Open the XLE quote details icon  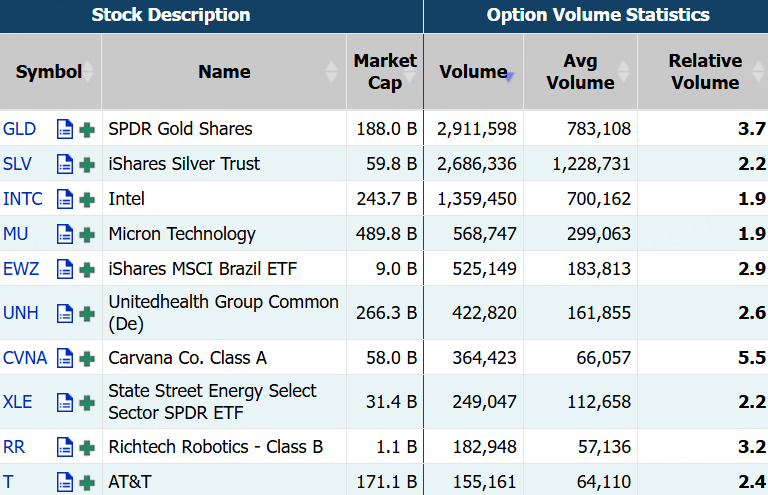pyautogui.click(x=66, y=402)
